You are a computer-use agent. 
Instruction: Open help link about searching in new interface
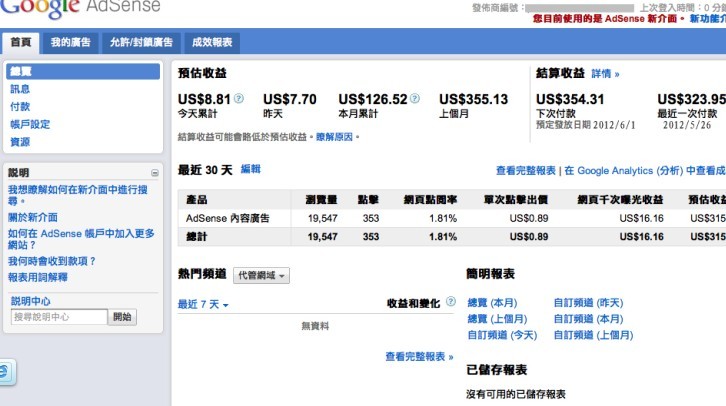[x=77, y=195]
